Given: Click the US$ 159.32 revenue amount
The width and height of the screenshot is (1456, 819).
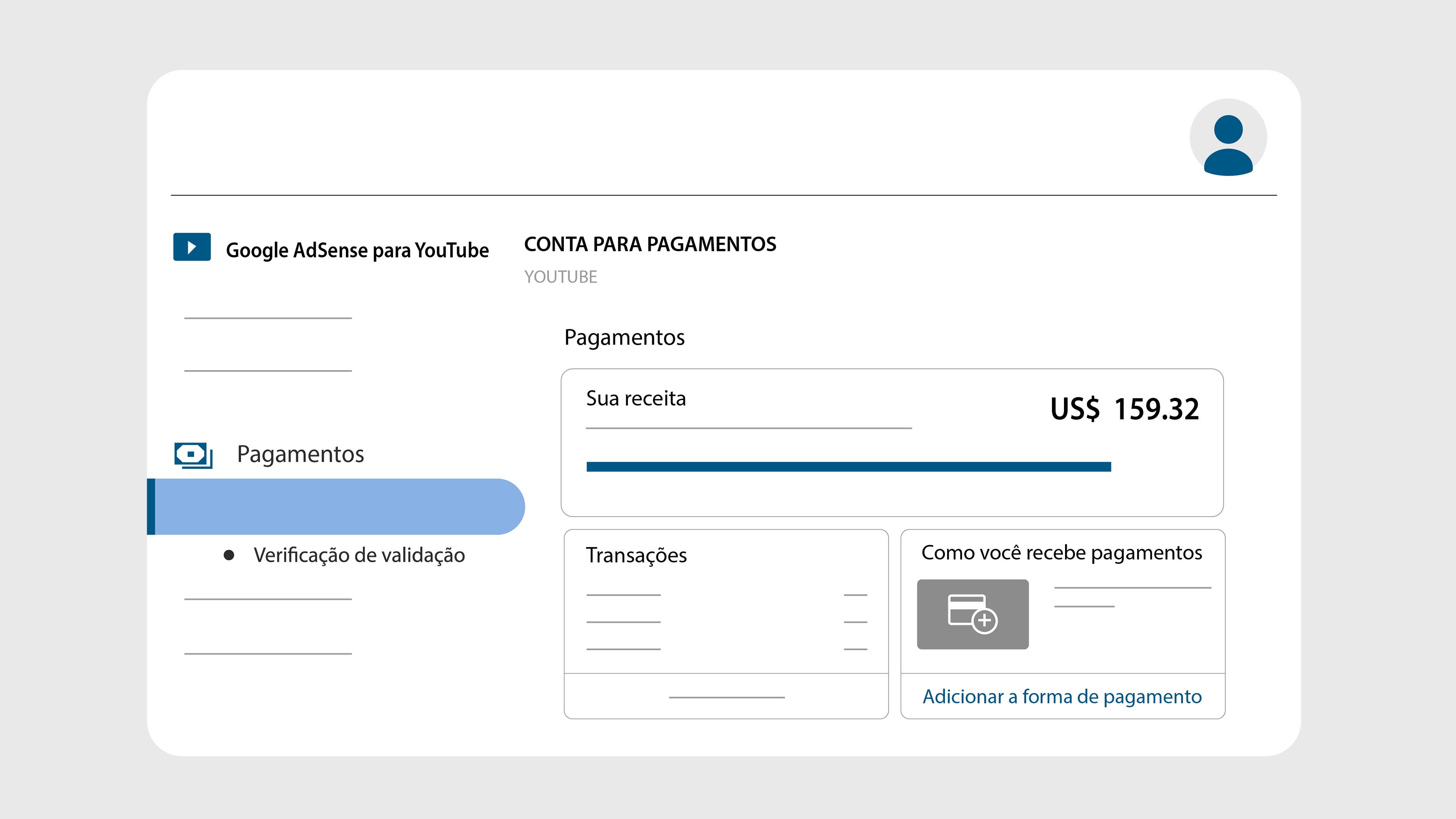Looking at the screenshot, I should (x=1124, y=409).
